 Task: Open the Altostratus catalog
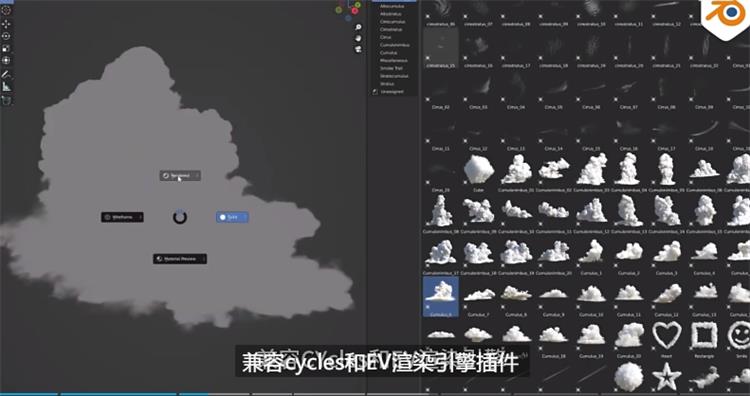tap(390, 14)
